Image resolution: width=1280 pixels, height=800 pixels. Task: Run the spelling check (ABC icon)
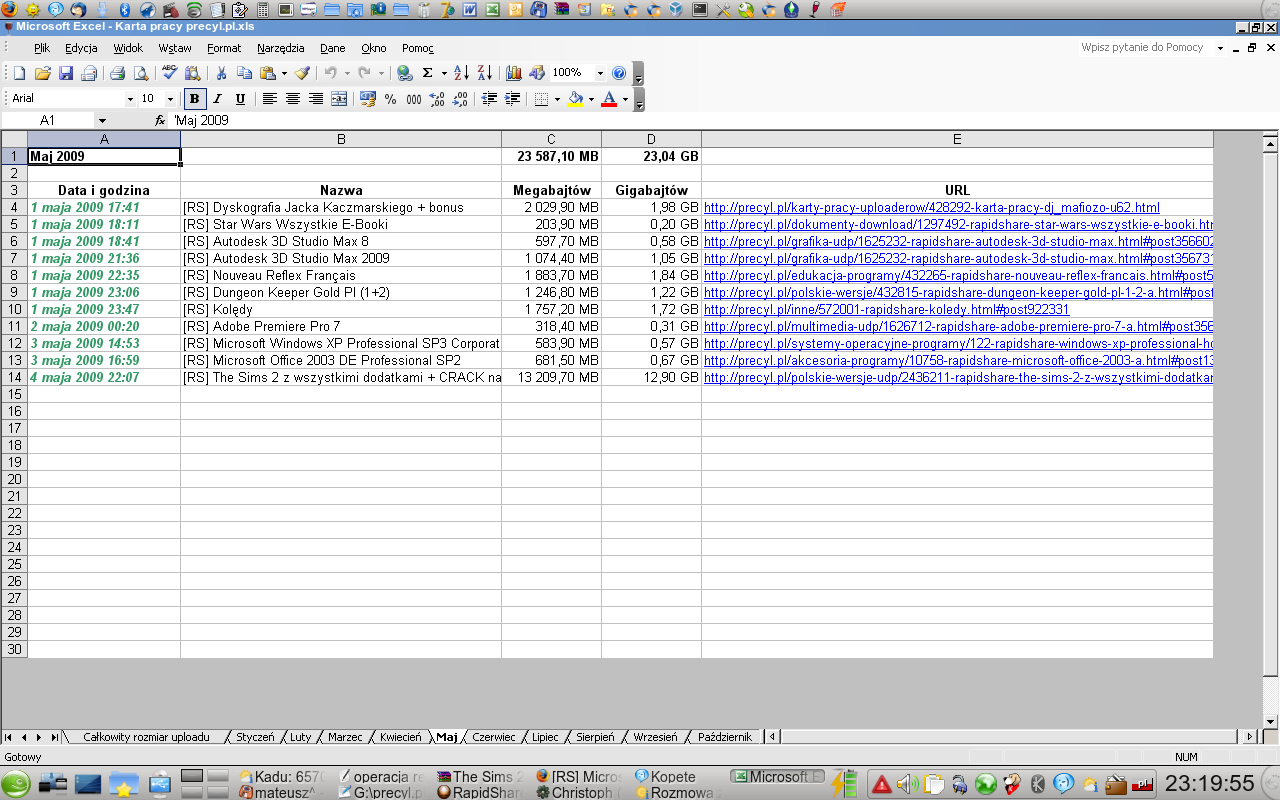click(169, 73)
